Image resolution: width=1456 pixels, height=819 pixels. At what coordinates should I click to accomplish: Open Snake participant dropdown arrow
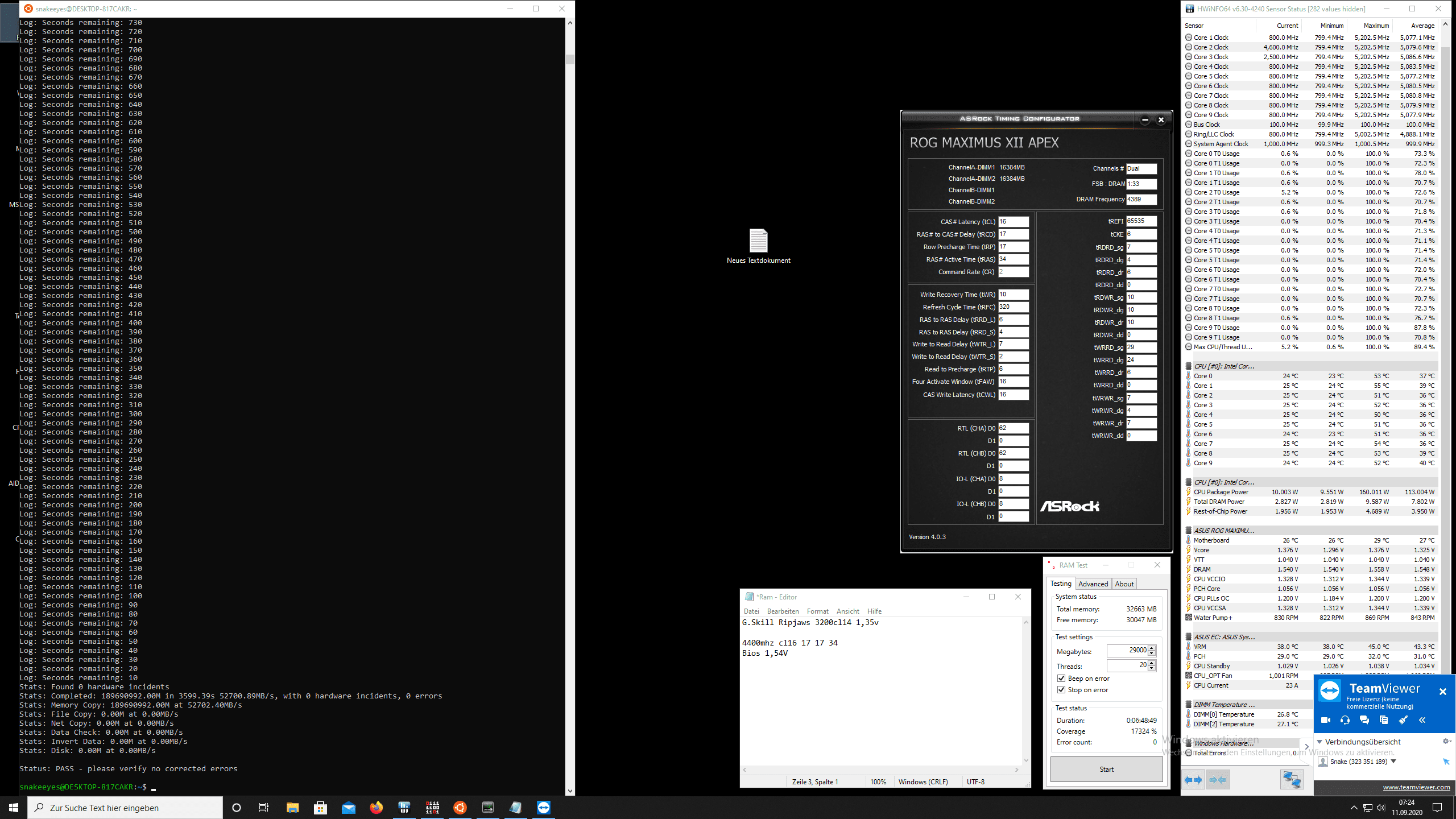tap(1393, 762)
